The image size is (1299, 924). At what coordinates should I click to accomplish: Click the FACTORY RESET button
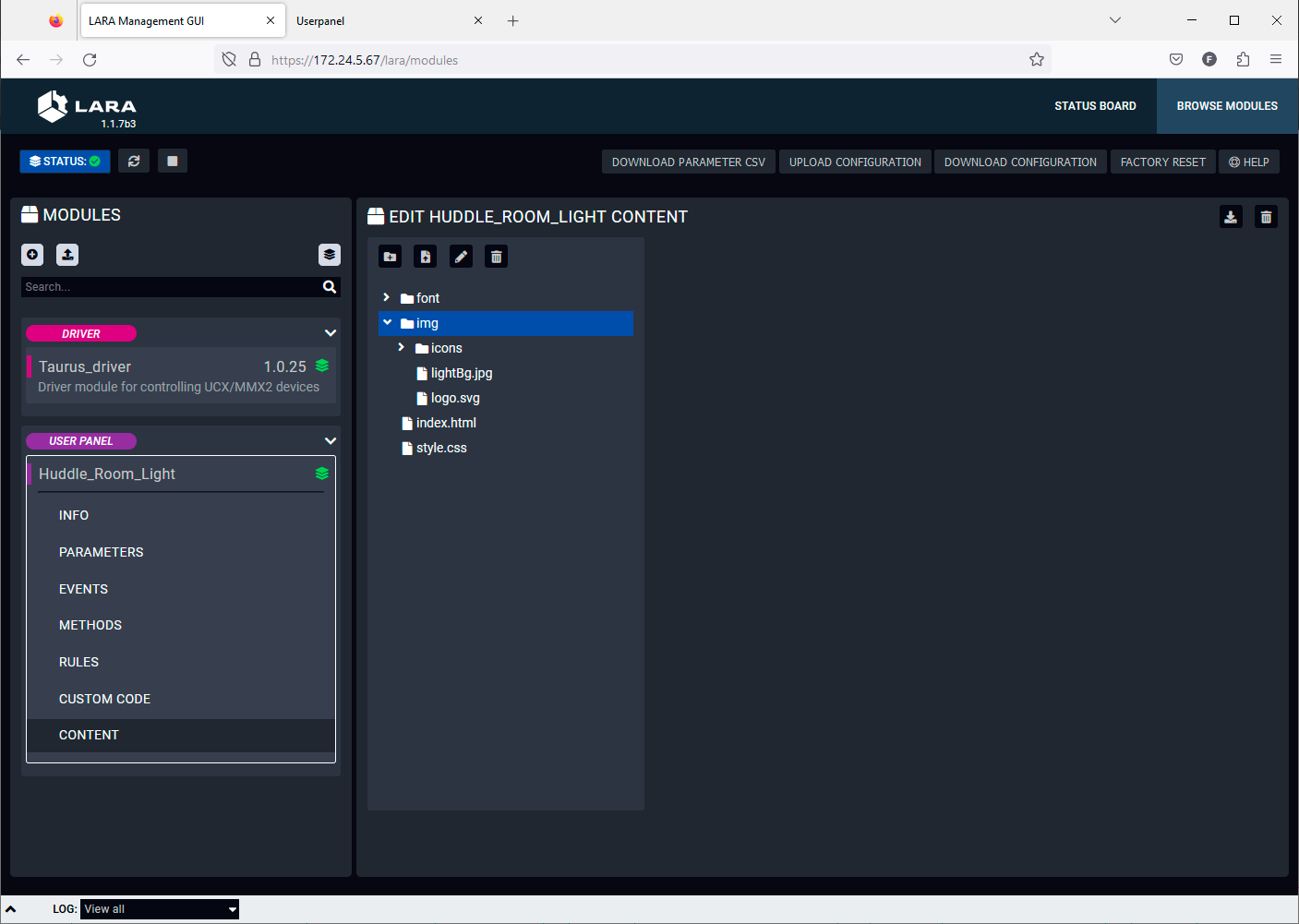coord(1162,162)
